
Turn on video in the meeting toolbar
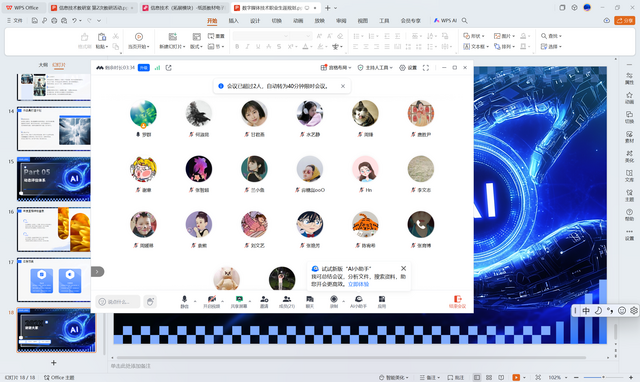211,301
